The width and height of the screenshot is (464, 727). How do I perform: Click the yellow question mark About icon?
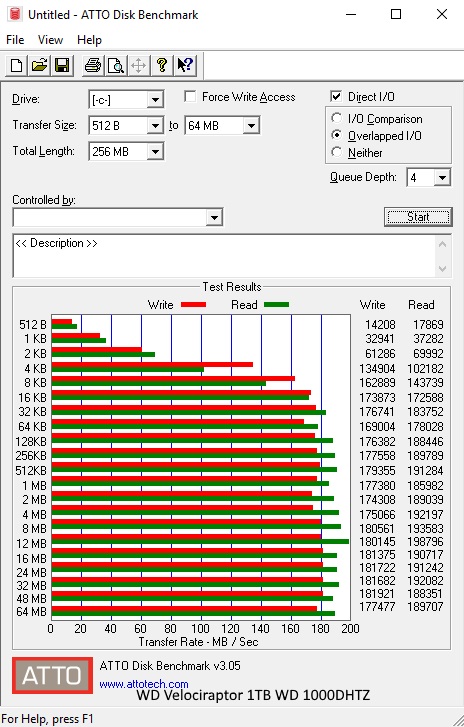pos(161,65)
